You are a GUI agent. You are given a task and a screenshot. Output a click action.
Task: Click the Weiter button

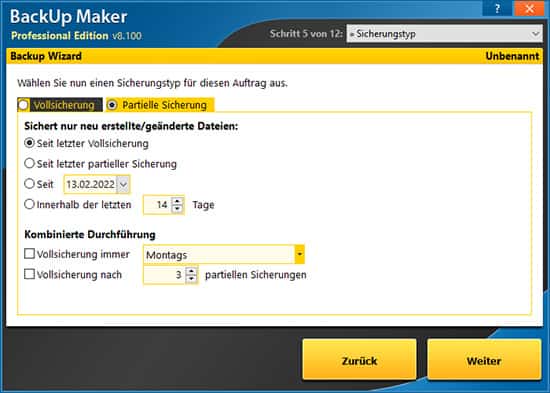point(484,359)
